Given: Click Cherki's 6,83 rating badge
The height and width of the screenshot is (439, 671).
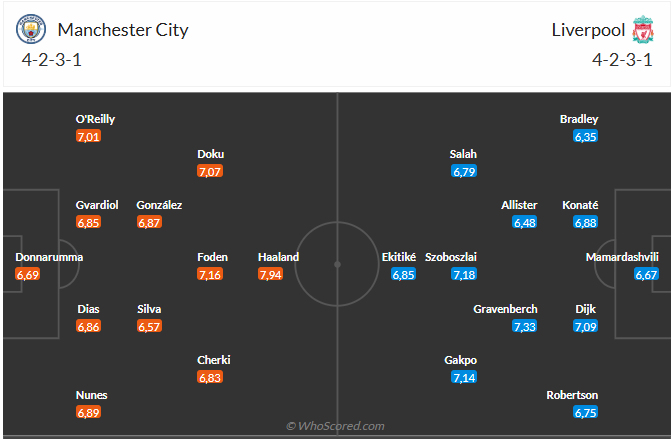Looking at the screenshot, I should pos(210,377).
